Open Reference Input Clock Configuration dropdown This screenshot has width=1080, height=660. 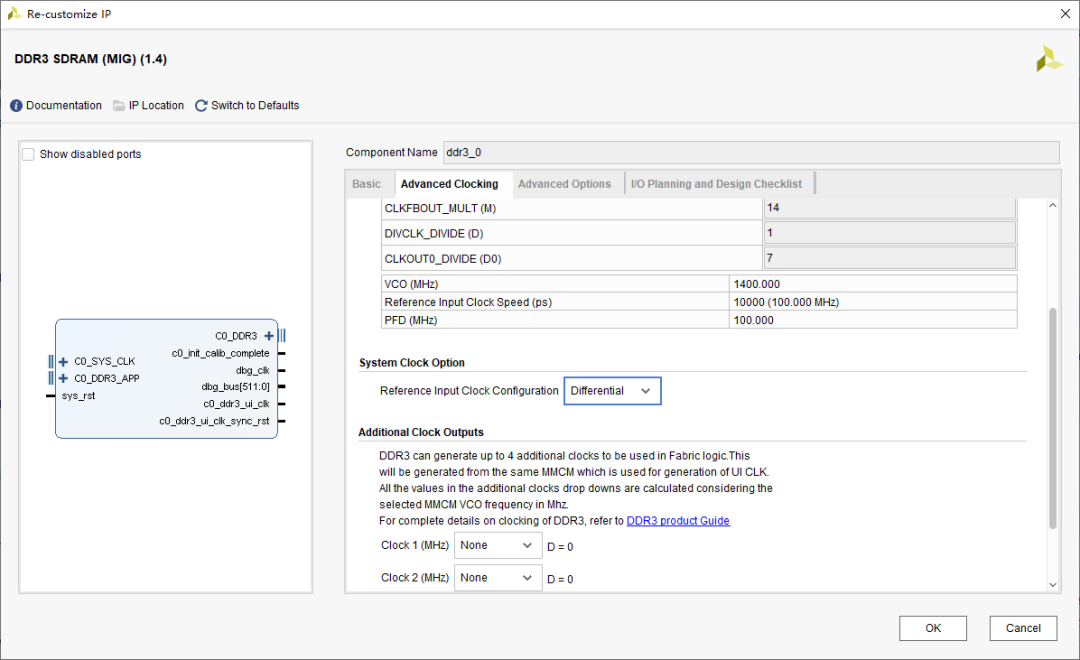pyautogui.click(x=612, y=391)
